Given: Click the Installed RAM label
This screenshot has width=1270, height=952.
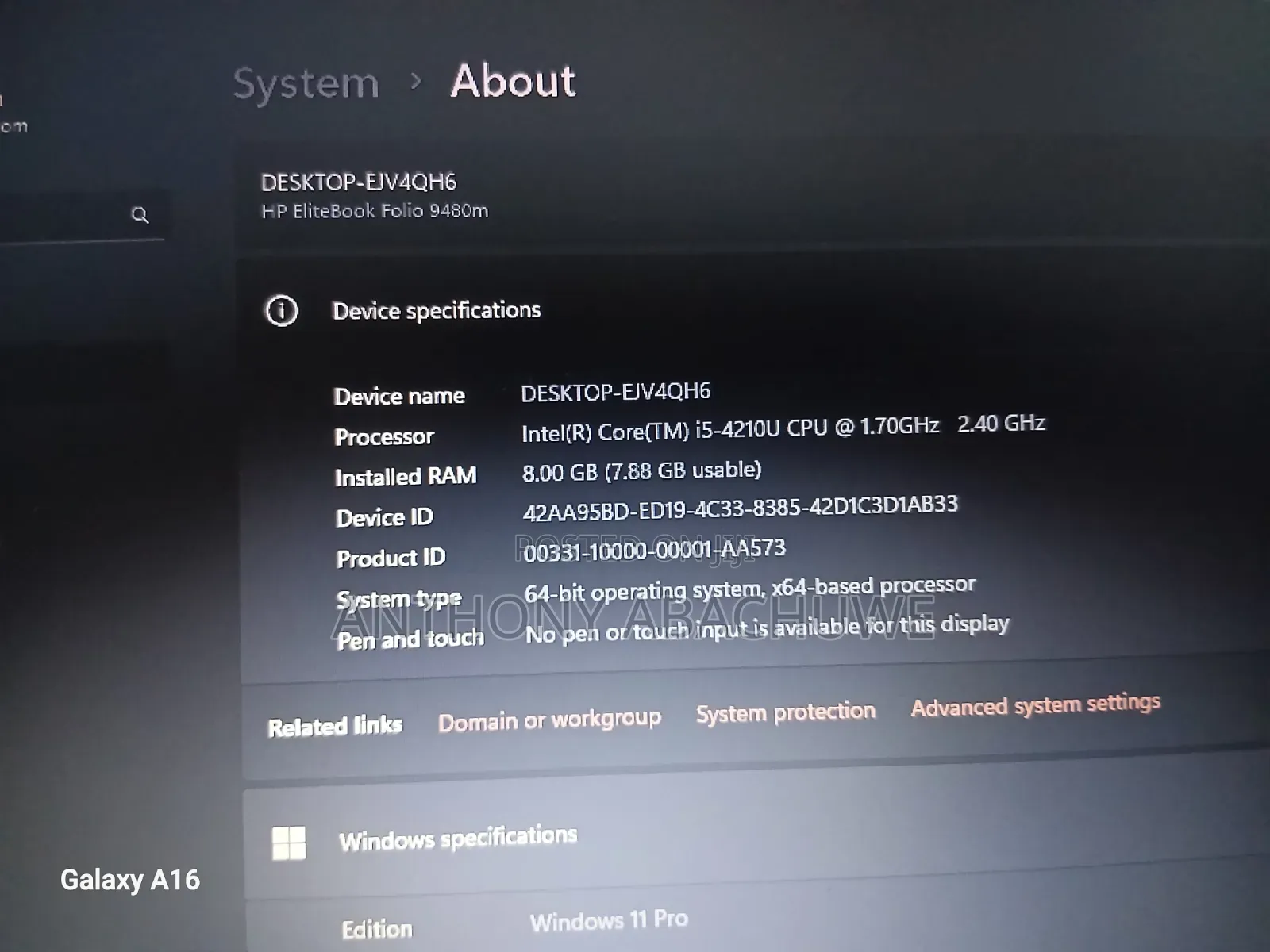Looking at the screenshot, I should tap(406, 476).
